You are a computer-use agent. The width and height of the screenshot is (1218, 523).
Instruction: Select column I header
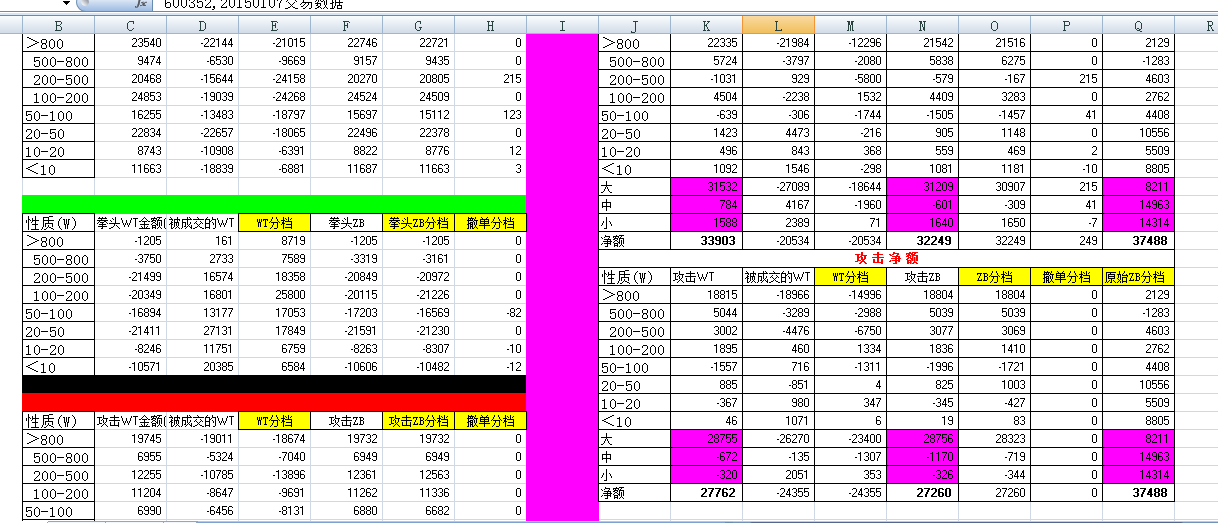(562, 25)
